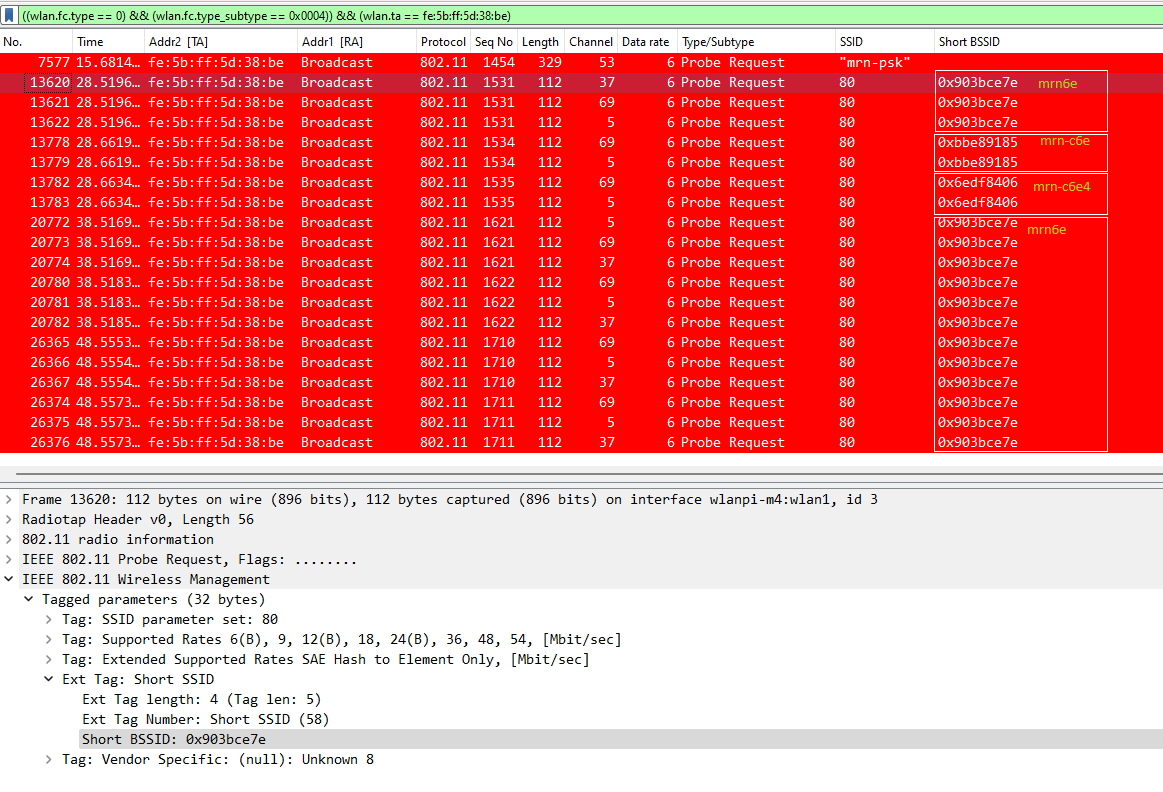Expand the IEEE 802.11 Probe Request section
The height and width of the screenshot is (792, 1163).
click(10, 559)
